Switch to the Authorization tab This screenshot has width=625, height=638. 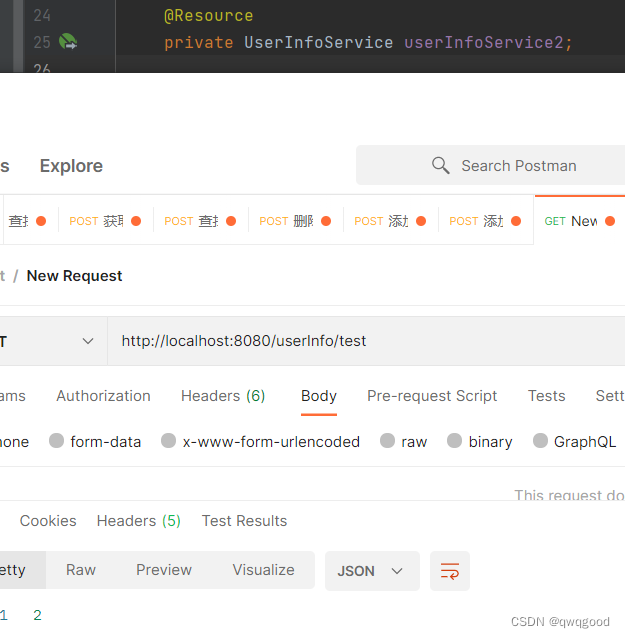click(103, 396)
